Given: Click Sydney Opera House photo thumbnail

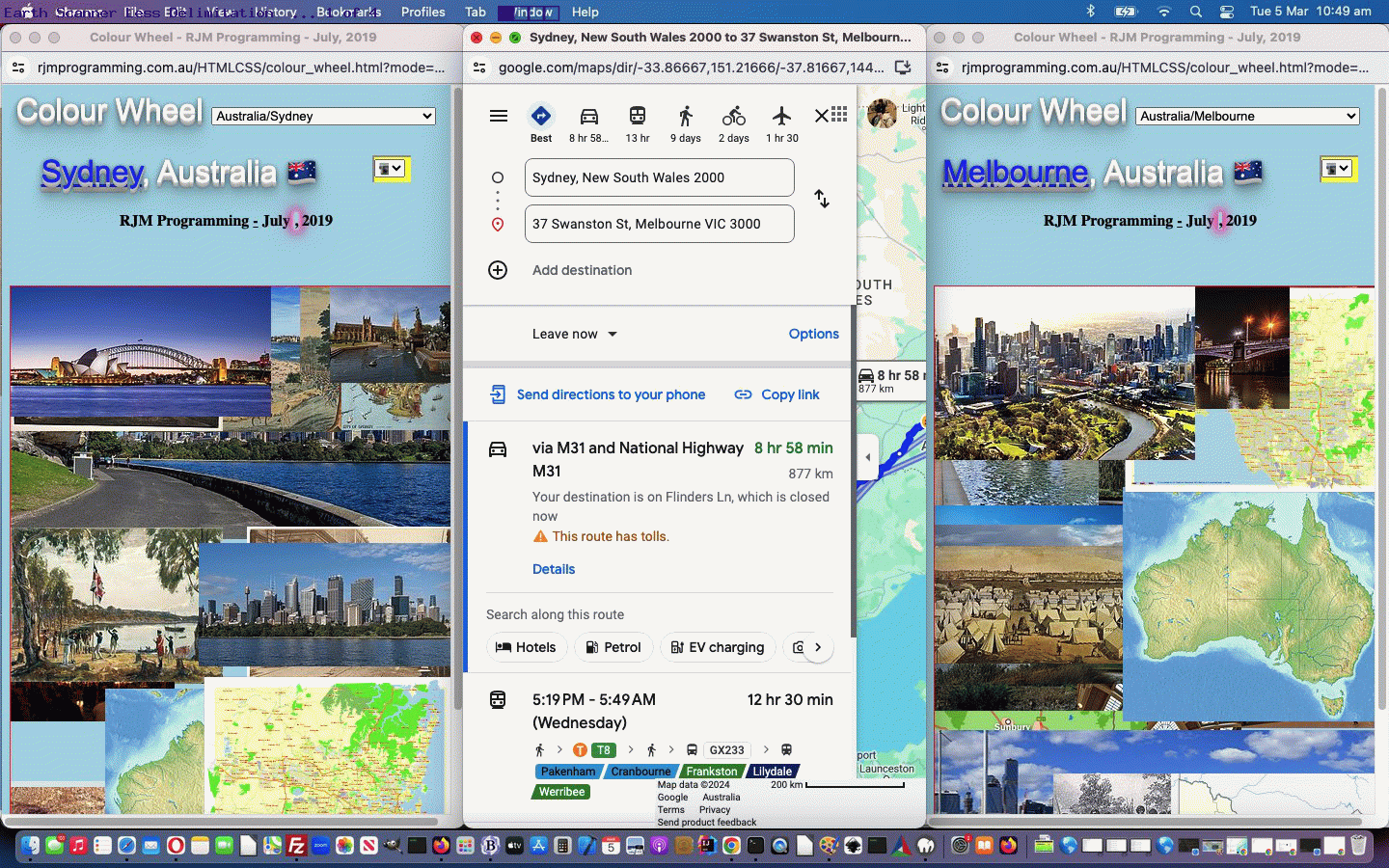Looking at the screenshot, I should tap(141, 351).
